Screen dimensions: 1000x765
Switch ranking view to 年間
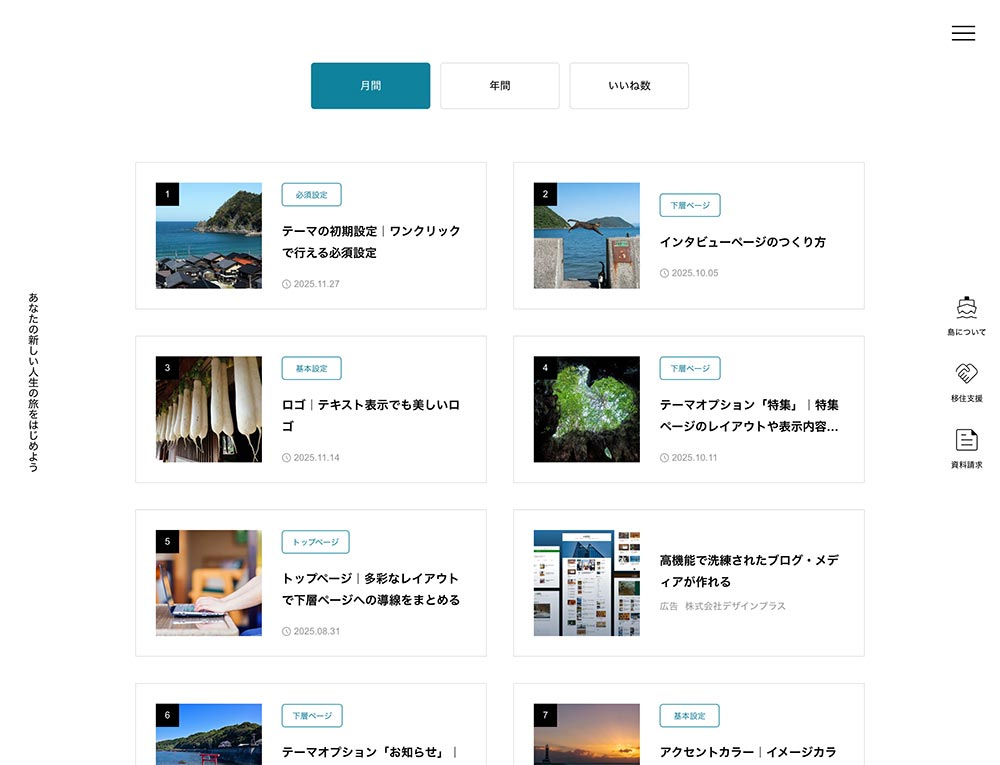pyautogui.click(x=499, y=85)
